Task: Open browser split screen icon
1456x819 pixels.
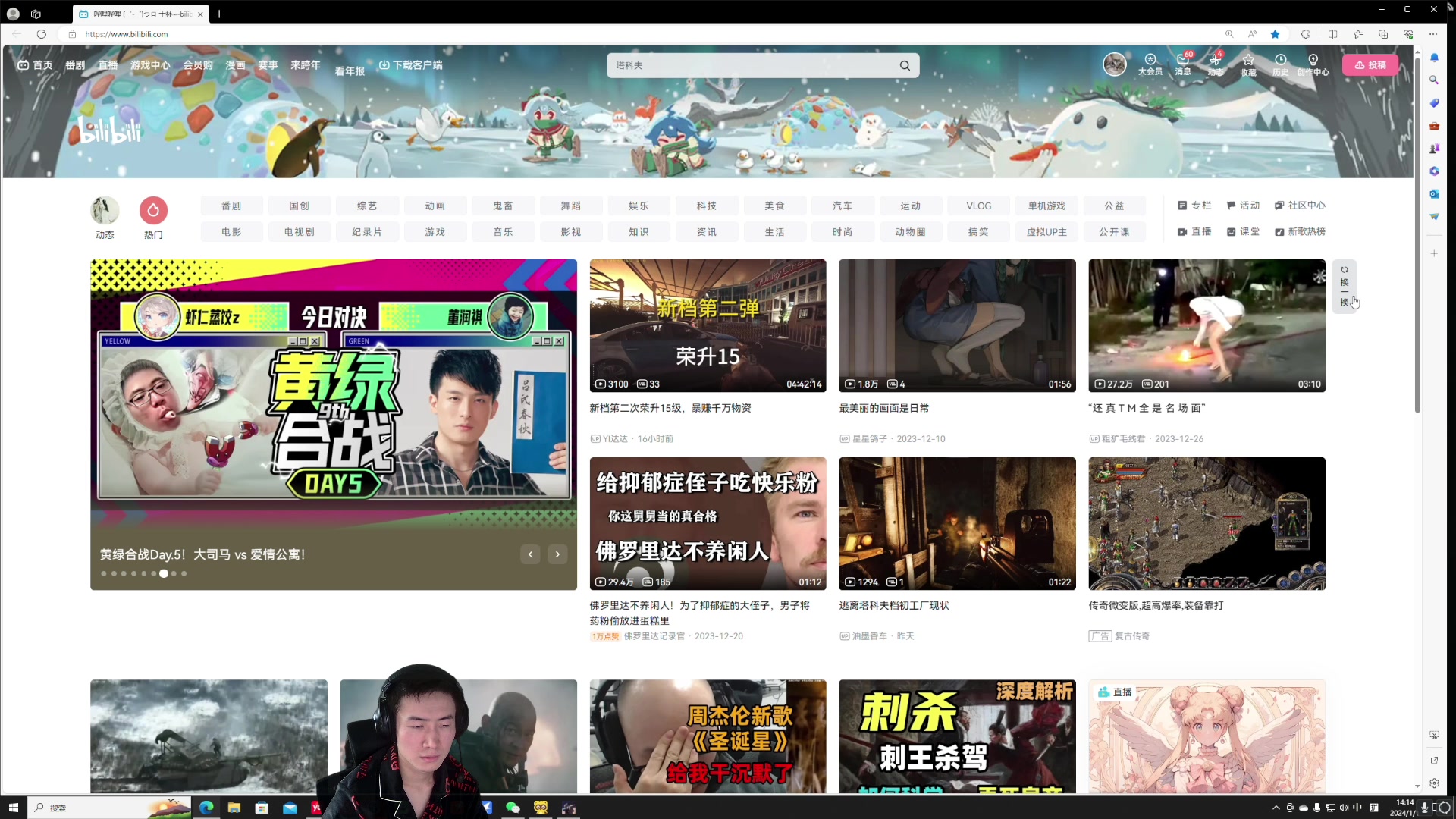Action: coord(1332,34)
